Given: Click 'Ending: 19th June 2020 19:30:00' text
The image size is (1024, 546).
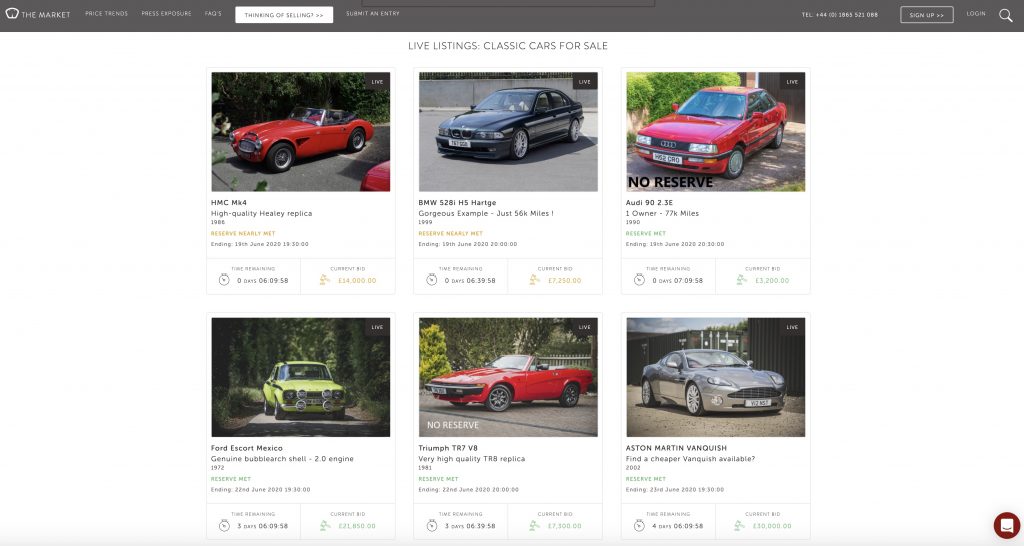Looking at the screenshot, I should [259, 244].
